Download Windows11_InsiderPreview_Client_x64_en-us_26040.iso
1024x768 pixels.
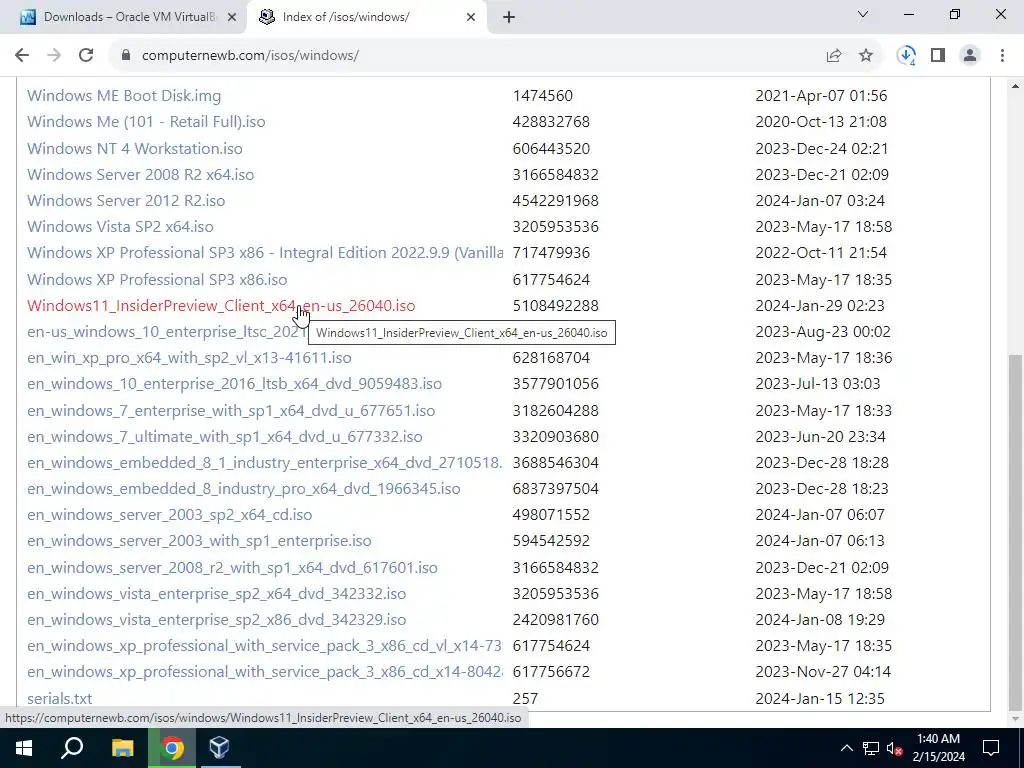[x=221, y=306]
